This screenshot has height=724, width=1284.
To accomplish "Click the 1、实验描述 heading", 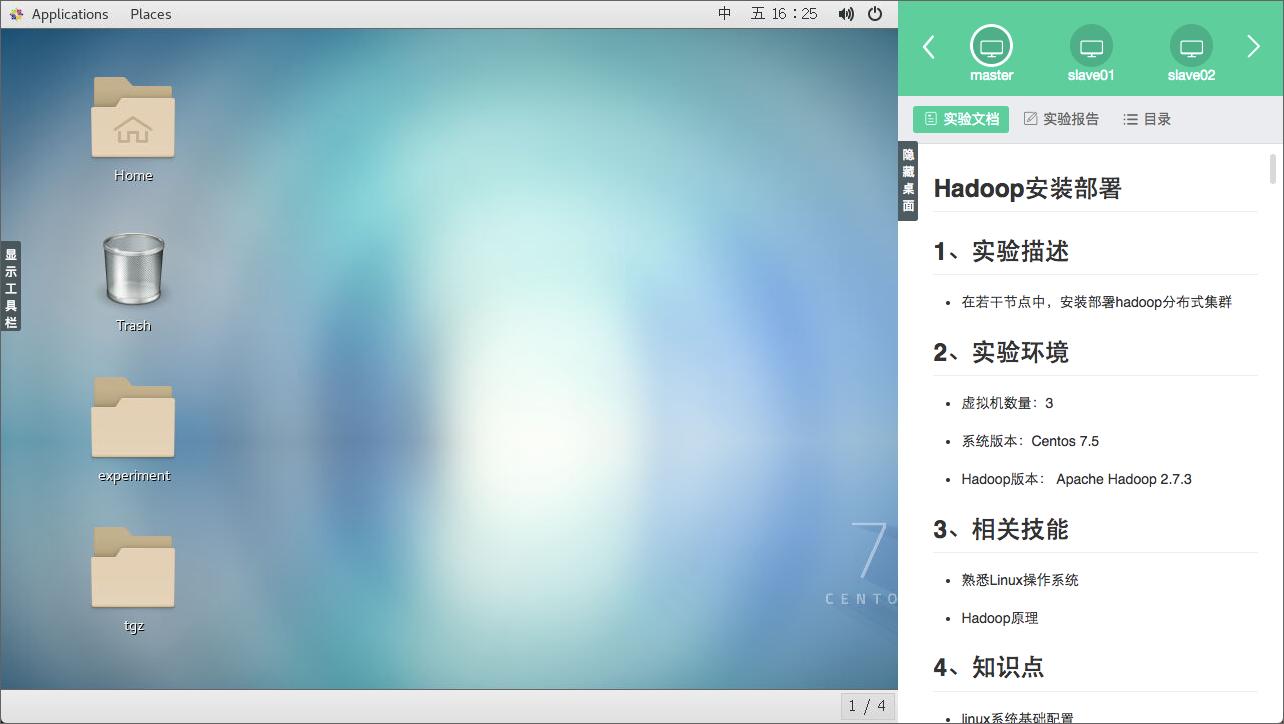I will click(1001, 251).
